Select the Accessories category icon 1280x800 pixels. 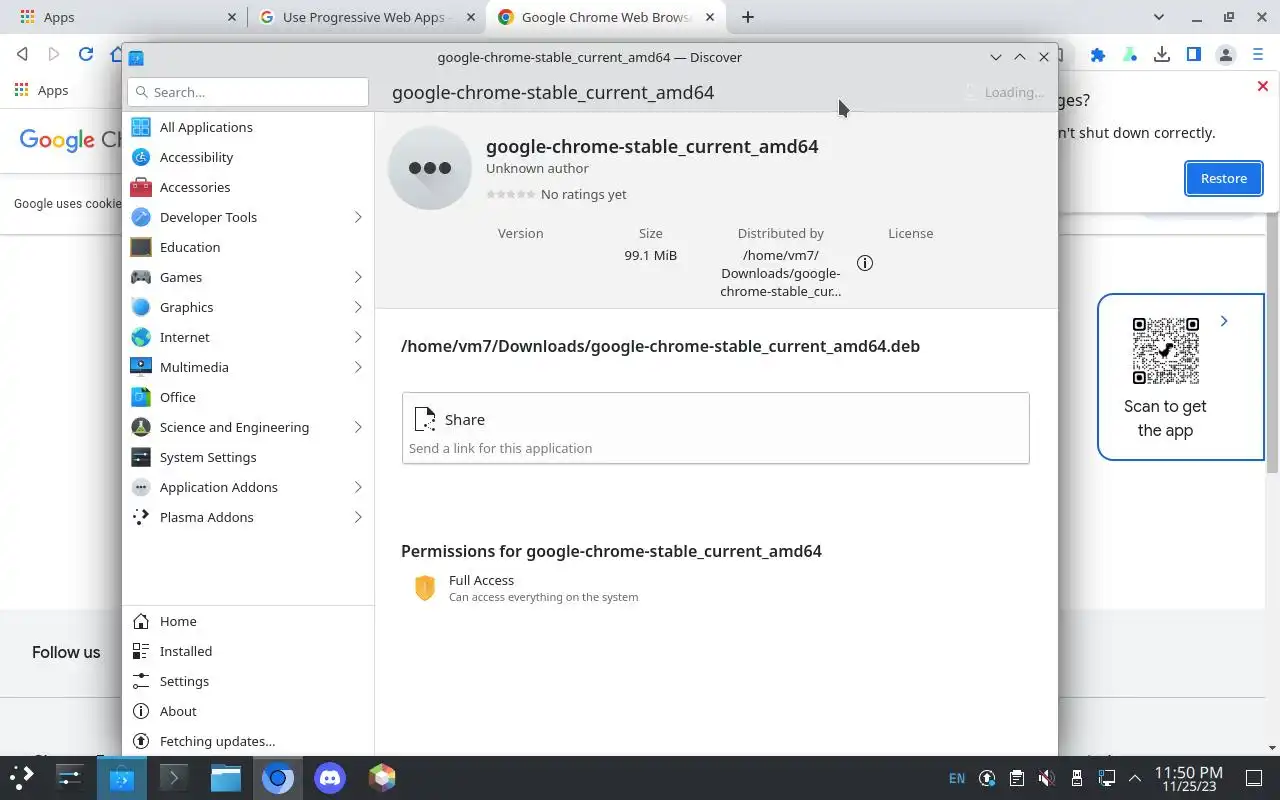coord(141,187)
